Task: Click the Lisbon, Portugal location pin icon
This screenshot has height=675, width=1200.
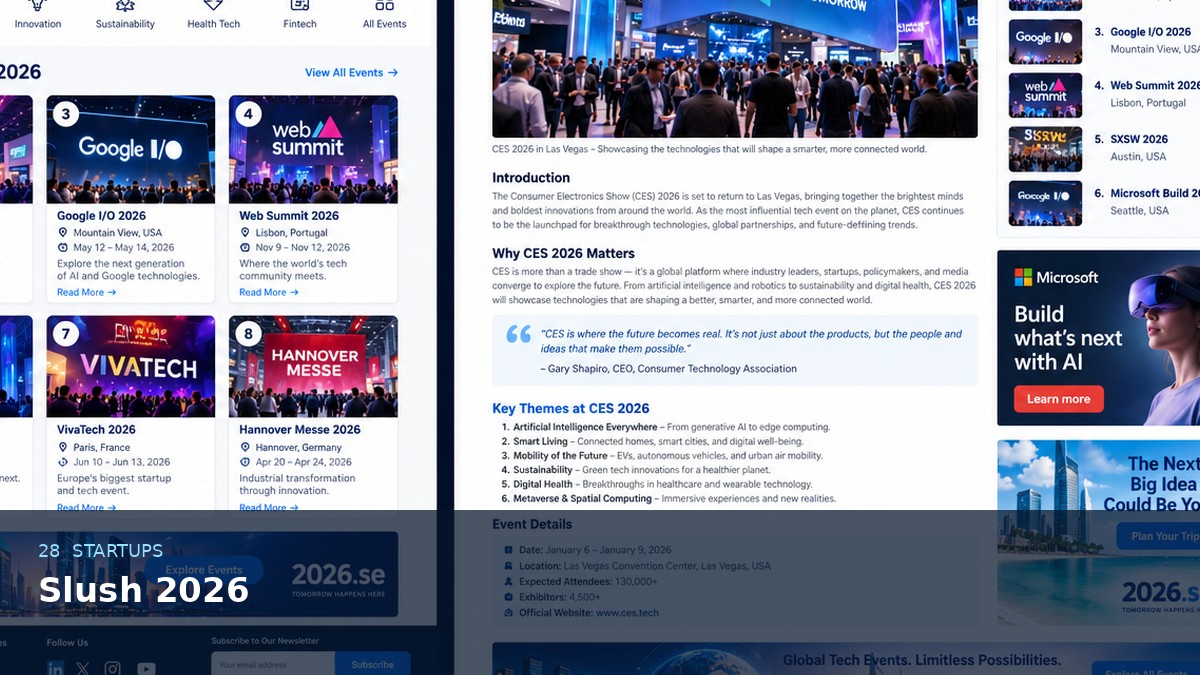Action: [245, 233]
